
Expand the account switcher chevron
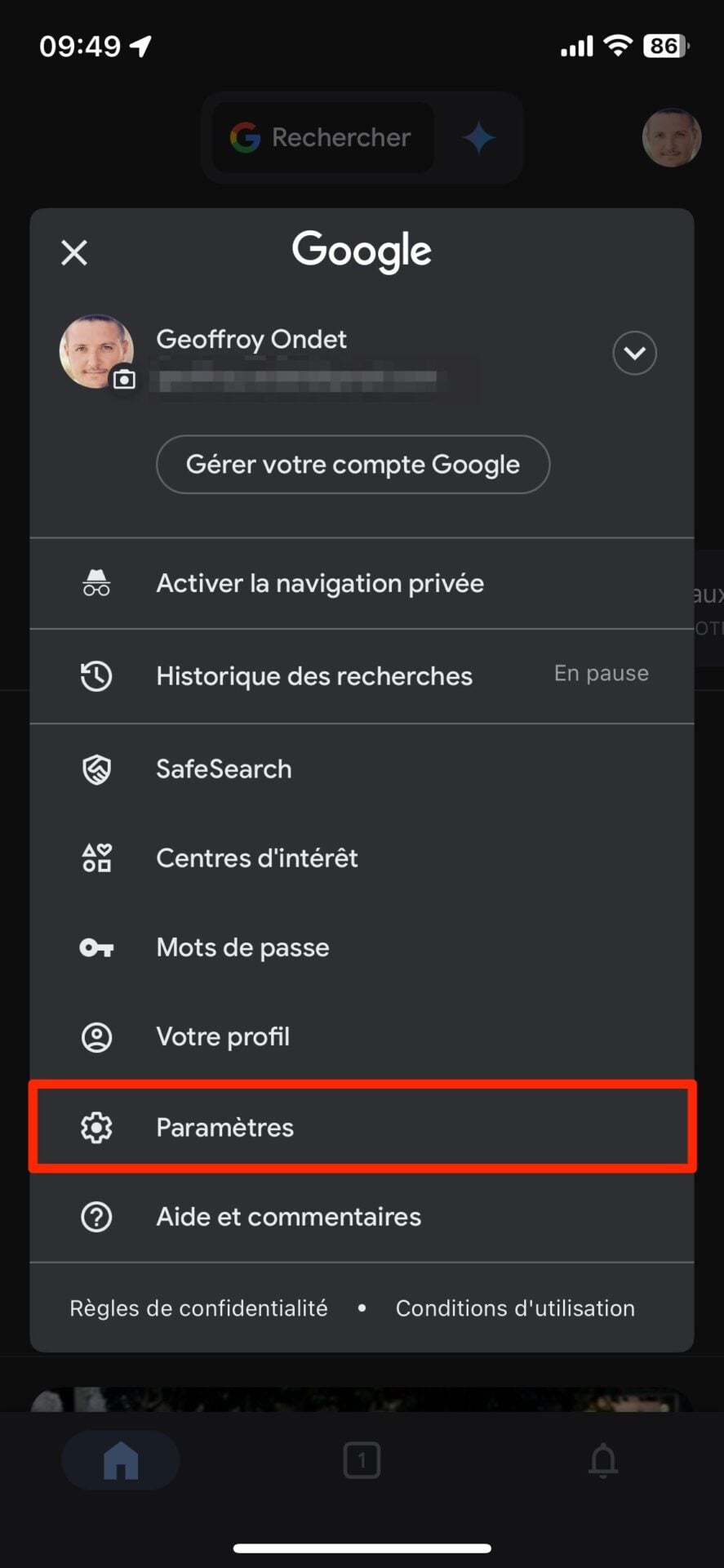click(x=634, y=353)
